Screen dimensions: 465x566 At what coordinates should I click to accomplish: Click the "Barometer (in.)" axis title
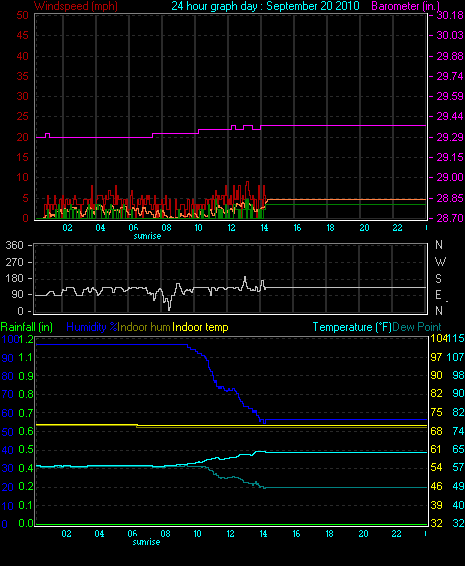point(405,6)
